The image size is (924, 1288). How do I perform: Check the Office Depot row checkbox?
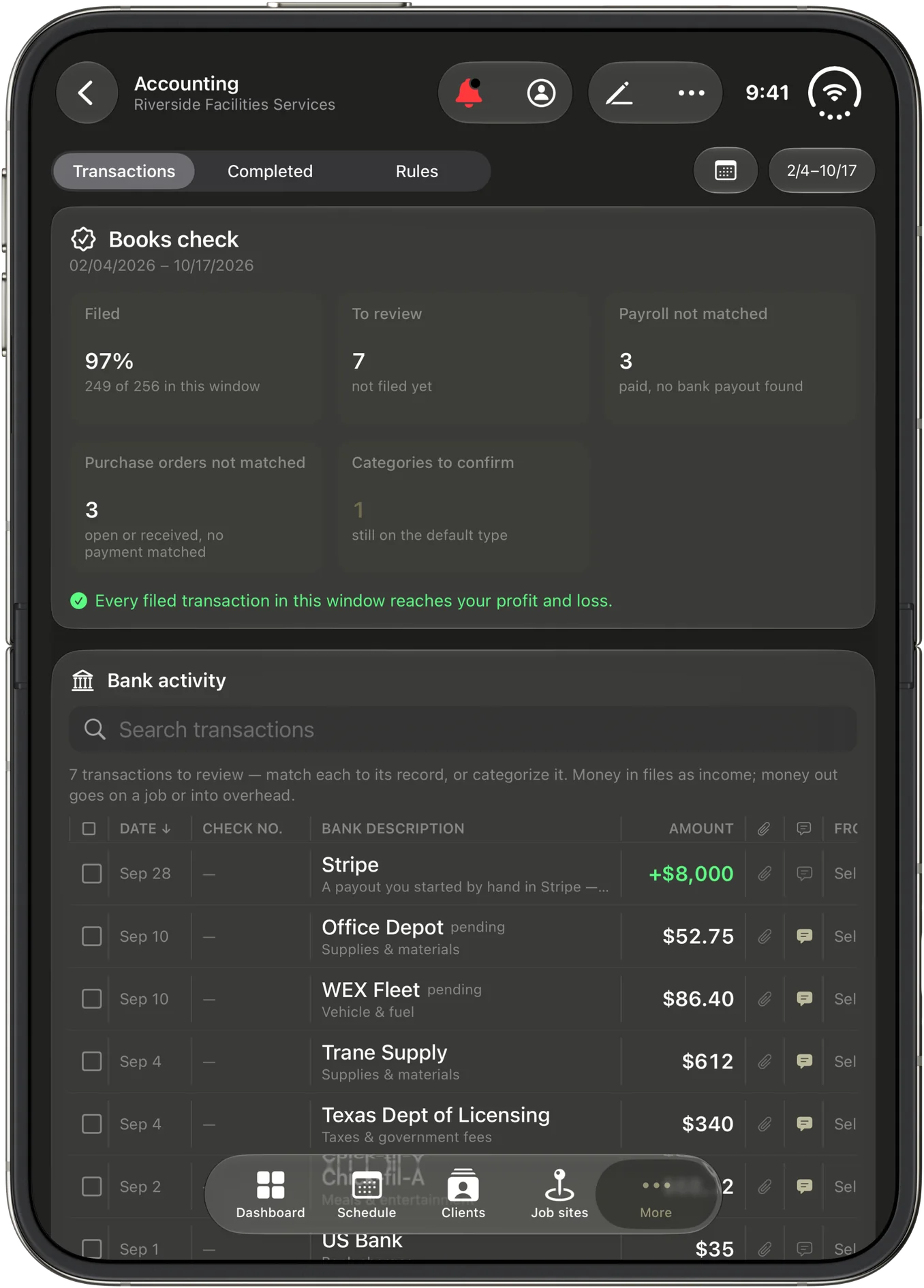click(91, 936)
